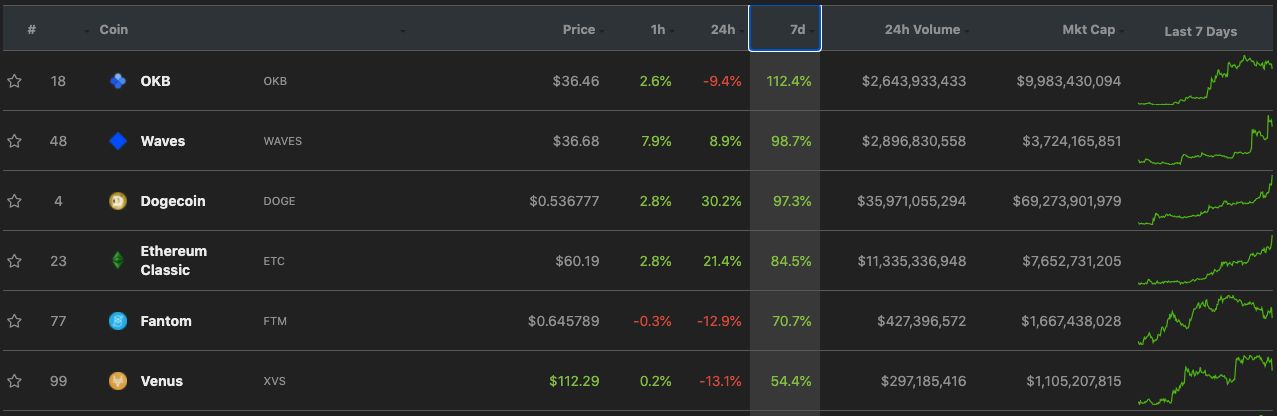Image resolution: width=1277 pixels, height=416 pixels.
Task: Toggle favorite star for Venus
Action: 15,381
